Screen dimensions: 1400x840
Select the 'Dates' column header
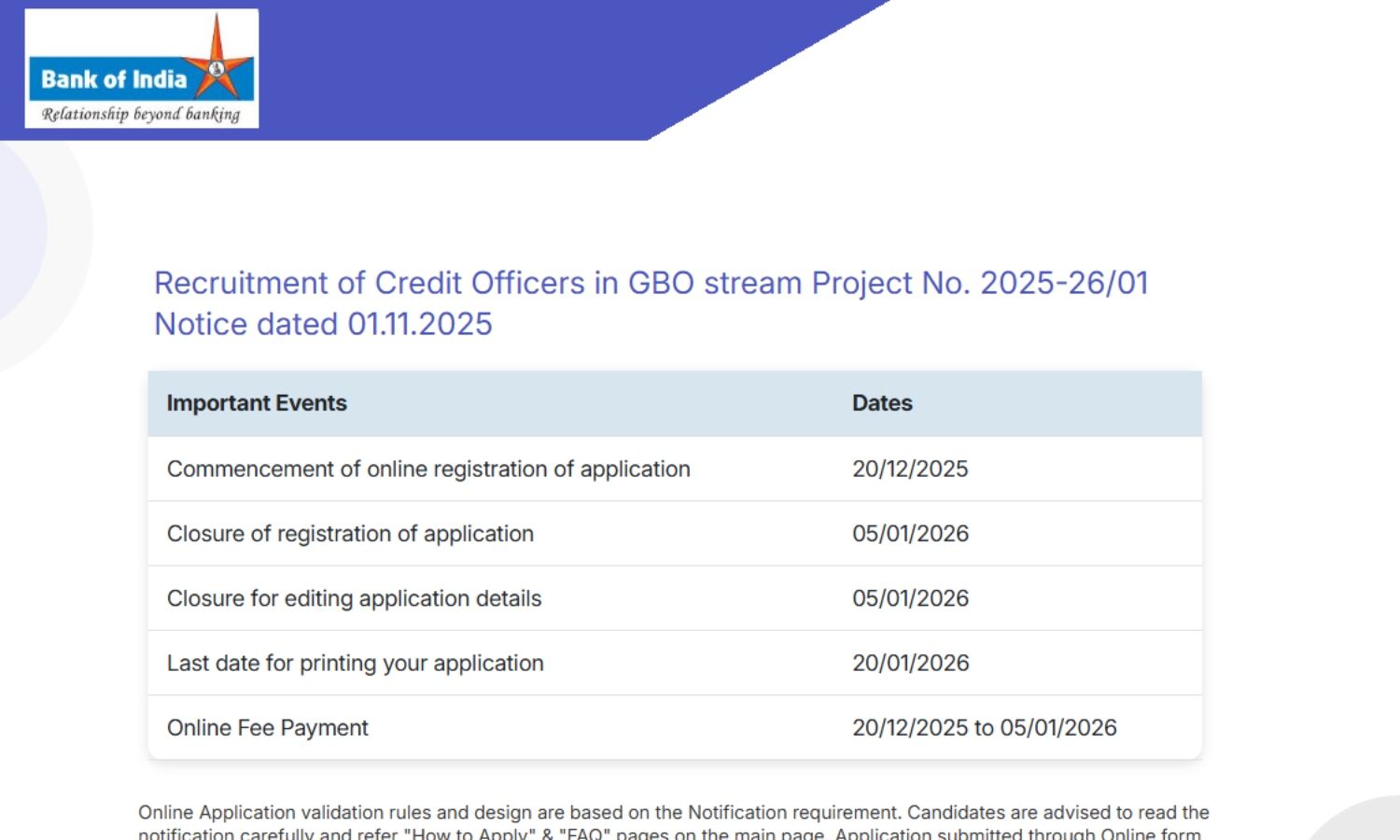882,403
